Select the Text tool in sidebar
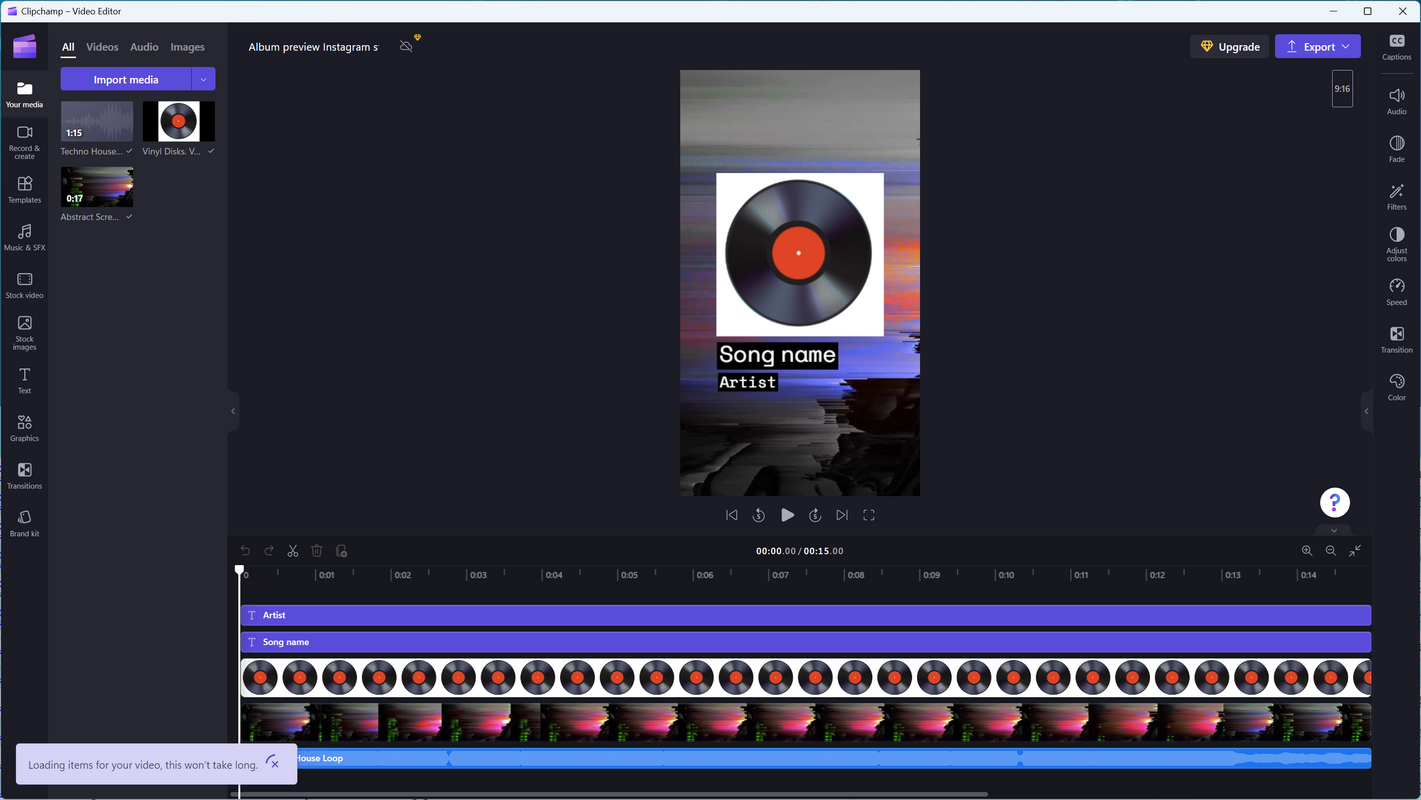The image size is (1421, 800). click(24, 380)
